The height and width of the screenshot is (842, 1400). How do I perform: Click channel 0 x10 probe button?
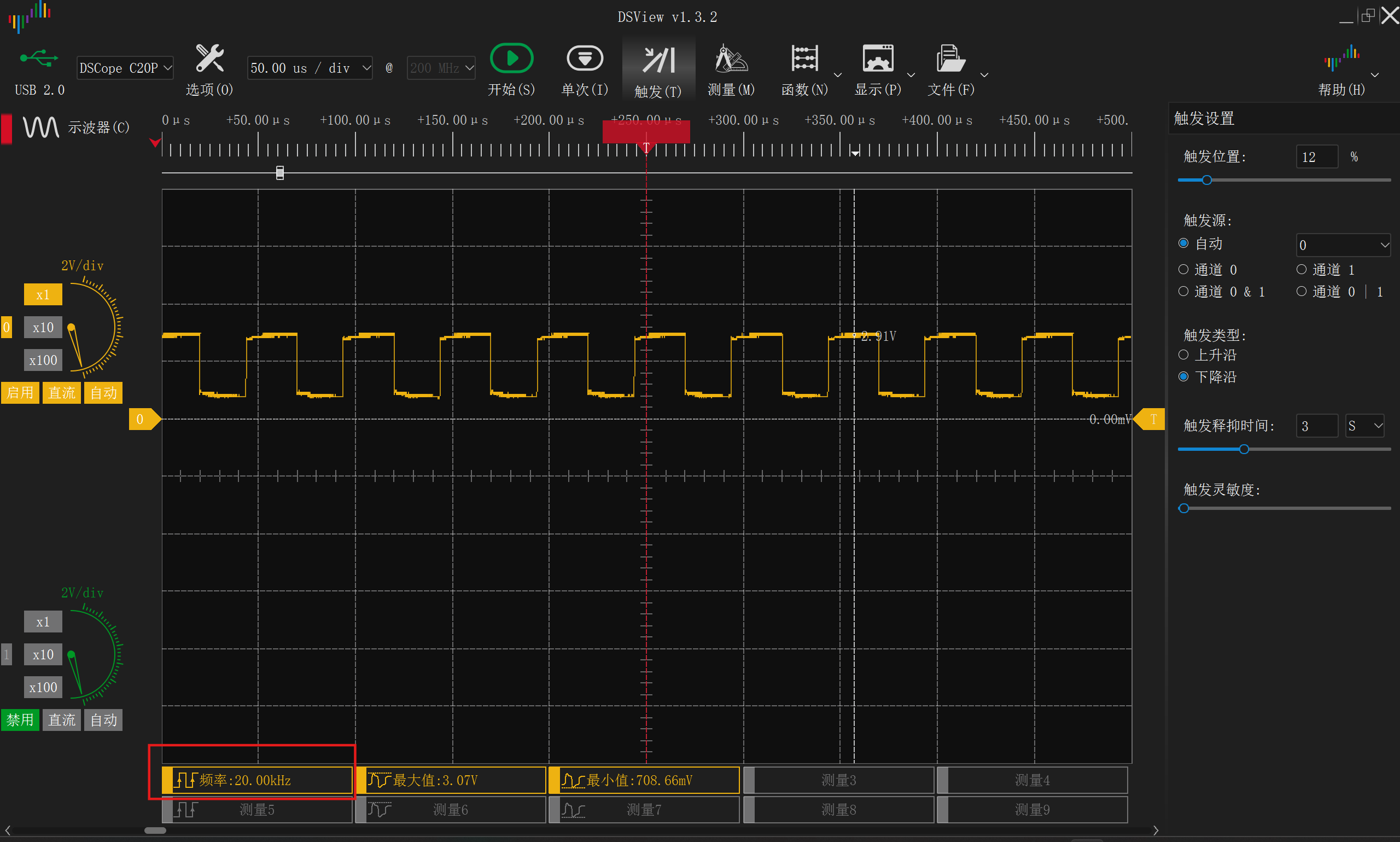click(x=43, y=327)
